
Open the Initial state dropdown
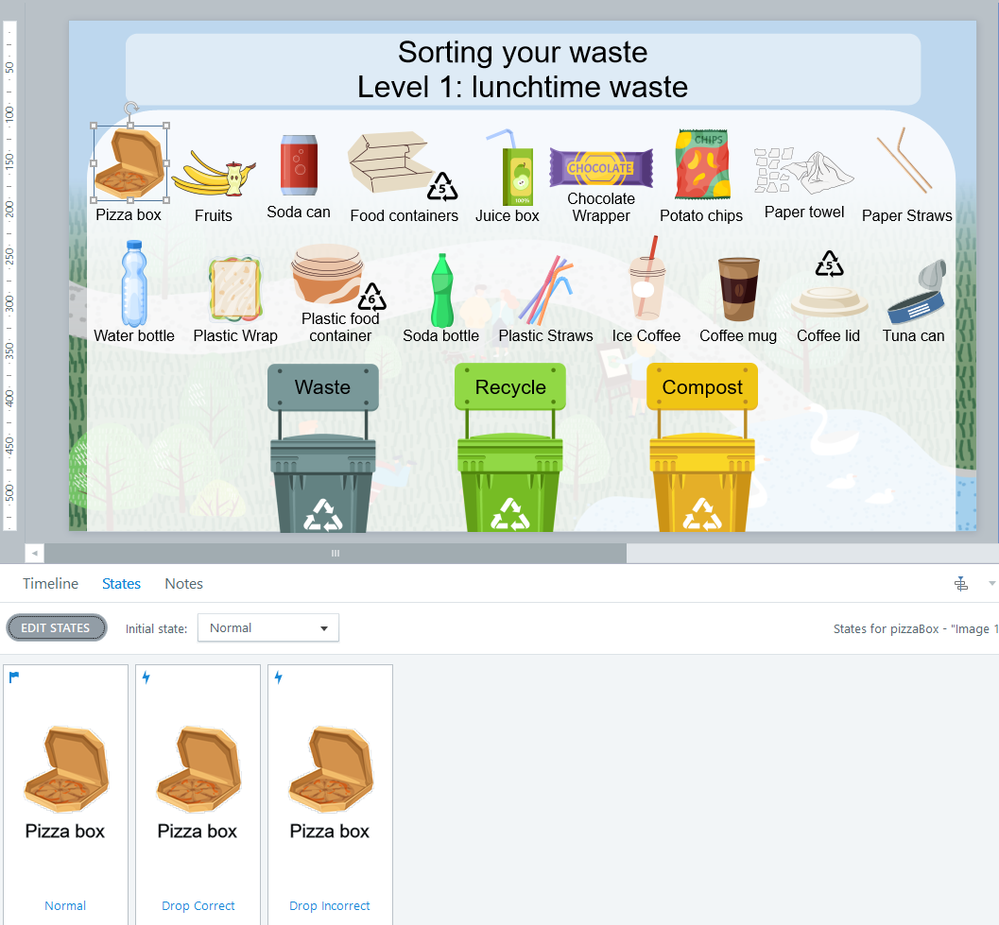(x=268, y=628)
